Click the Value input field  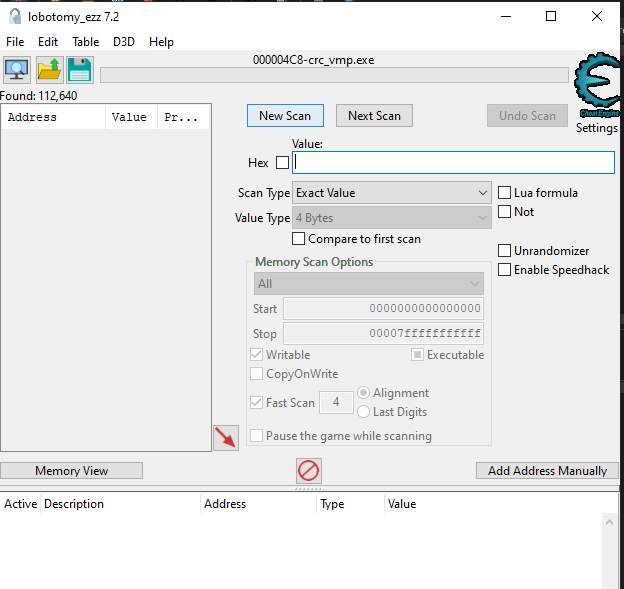point(453,162)
